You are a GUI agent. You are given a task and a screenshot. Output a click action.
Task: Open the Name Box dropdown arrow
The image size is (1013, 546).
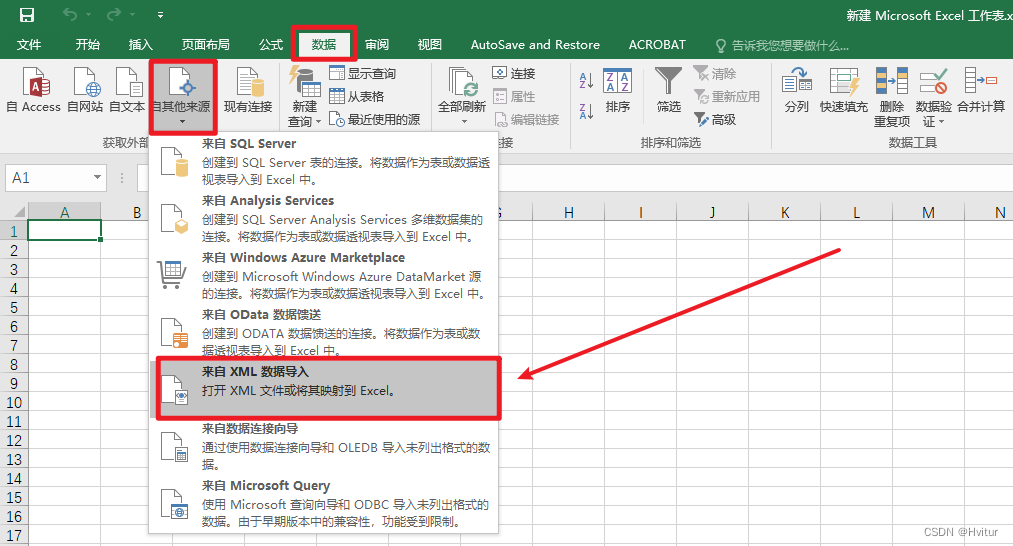pyautogui.click(x=97, y=177)
